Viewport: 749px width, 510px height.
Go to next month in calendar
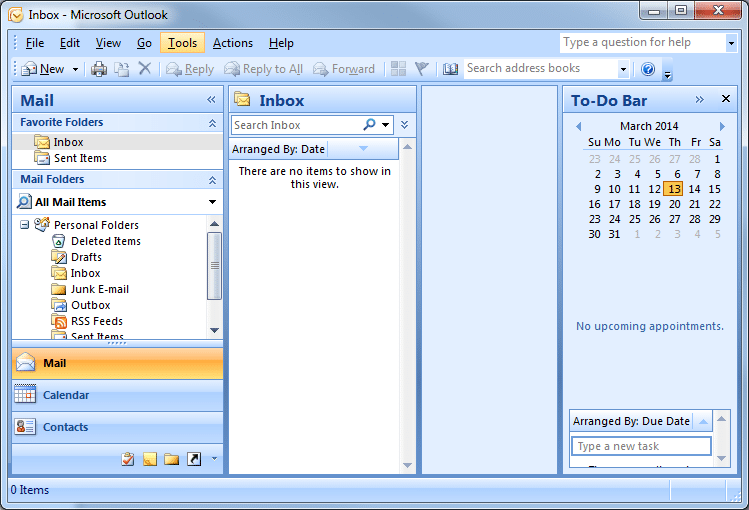pyautogui.click(x=722, y=127)
